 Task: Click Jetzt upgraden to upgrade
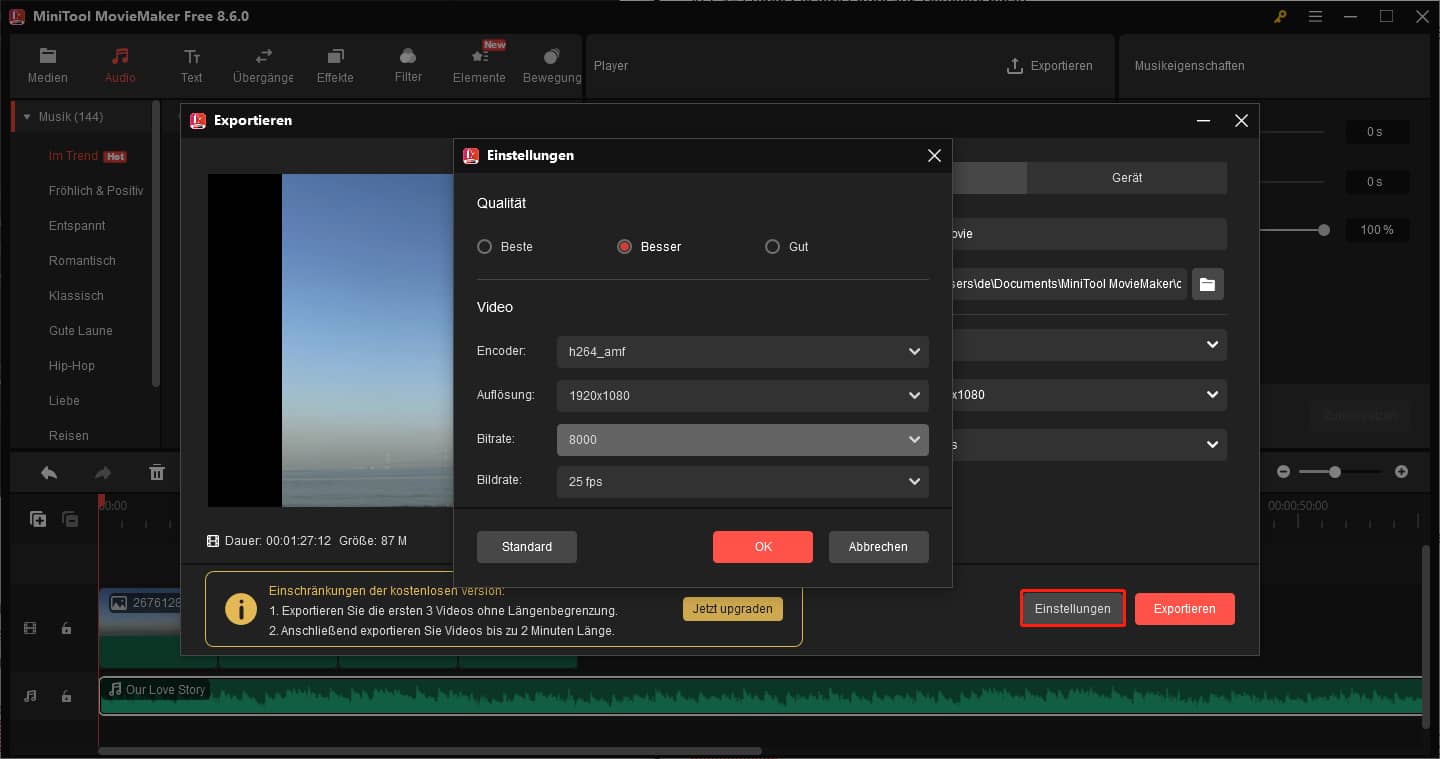point(733,608)
